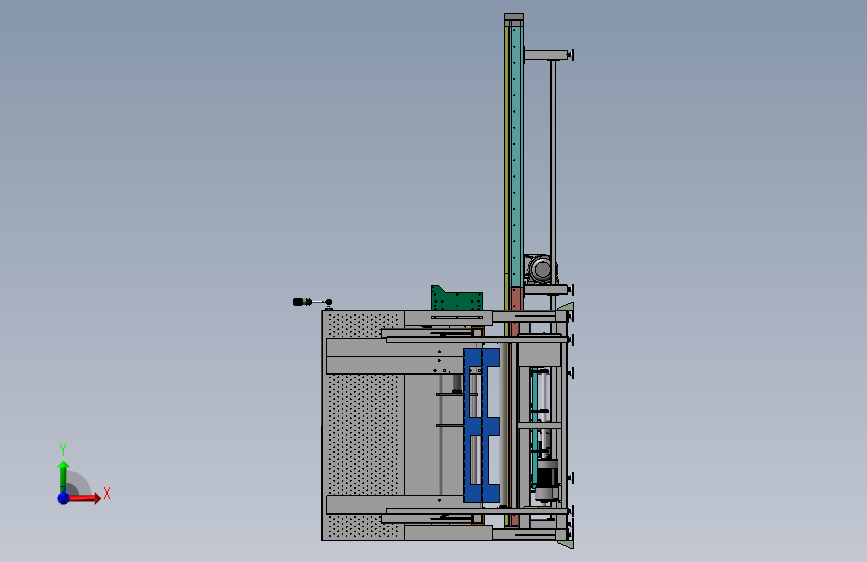Click the blue Z axis ball of the triad
This screenshot has height=562, width=867.
coord(63,498)
